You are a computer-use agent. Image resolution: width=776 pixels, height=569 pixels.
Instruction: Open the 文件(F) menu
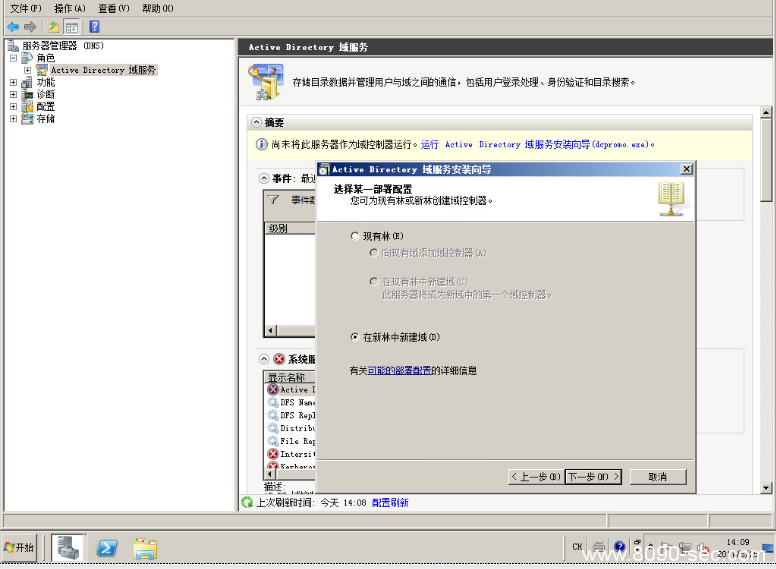coord(26,8)
